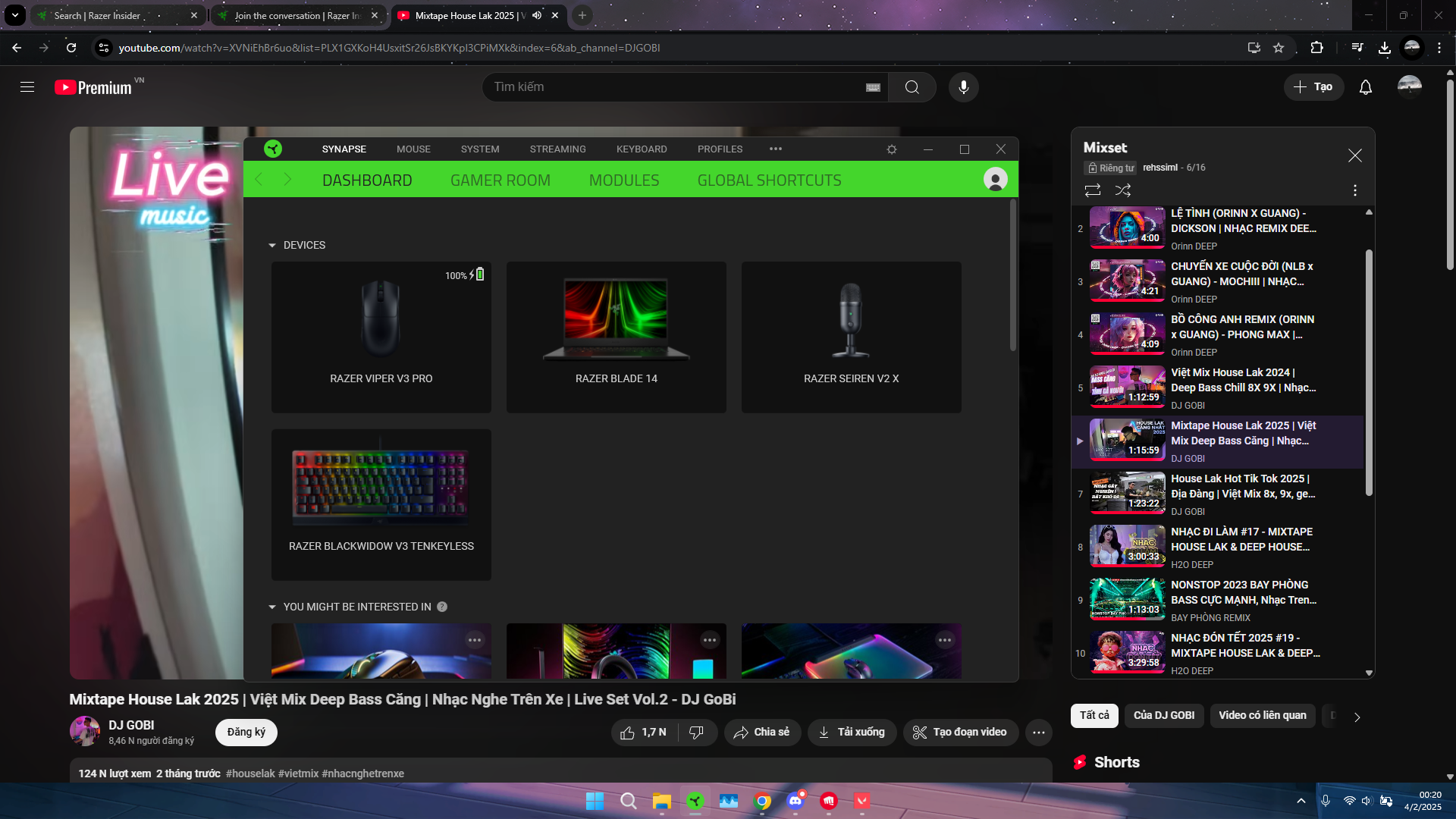Open the on-screen keyboard in search box
This screenshot has height=819, width=1456.
873,87
